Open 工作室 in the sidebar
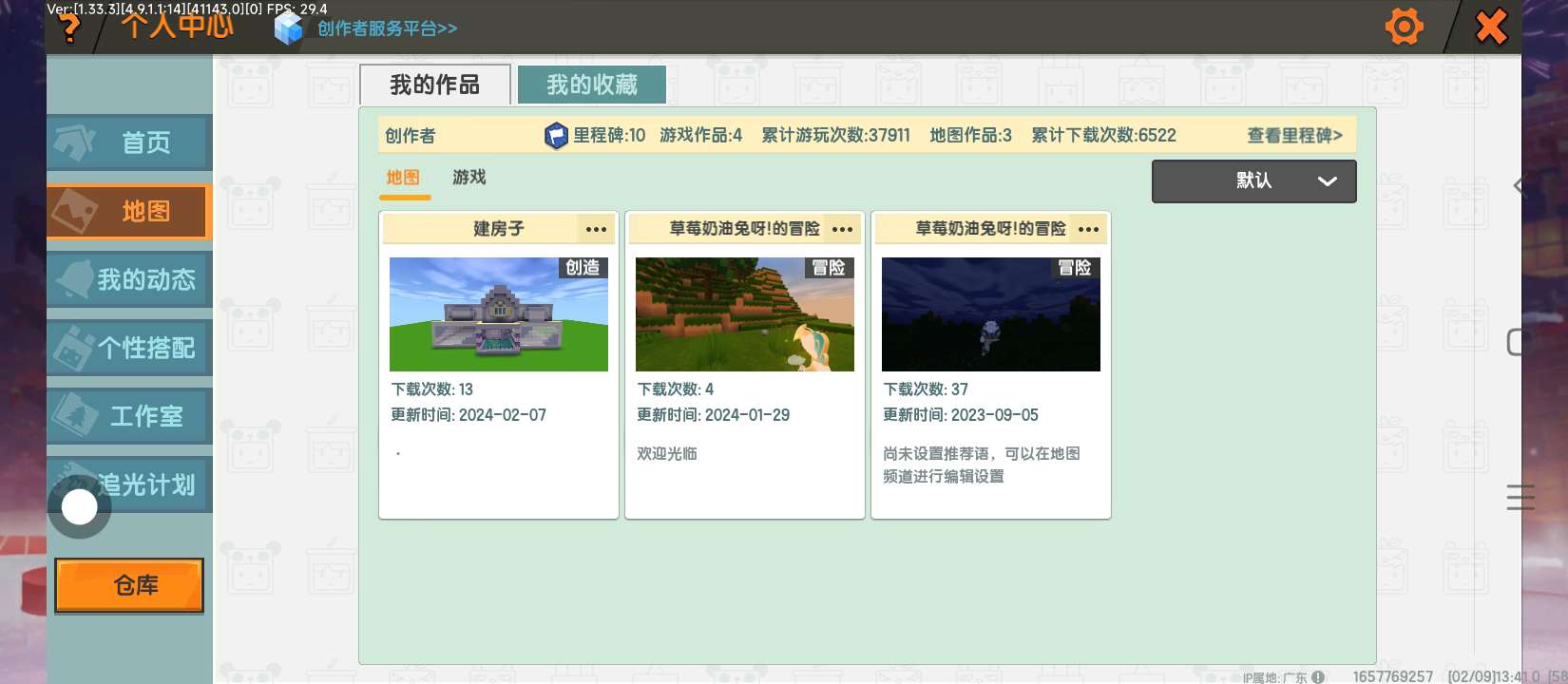The image size is (1568, 684). [x=129, y=416]
